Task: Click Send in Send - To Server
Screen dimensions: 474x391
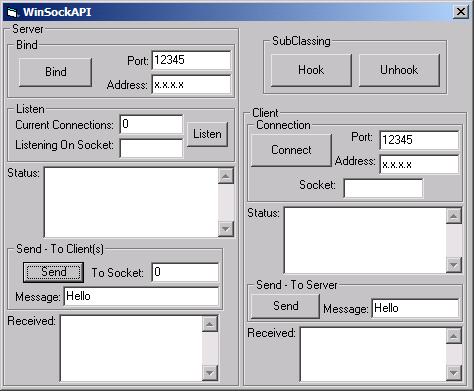Action: coord(285,306)
